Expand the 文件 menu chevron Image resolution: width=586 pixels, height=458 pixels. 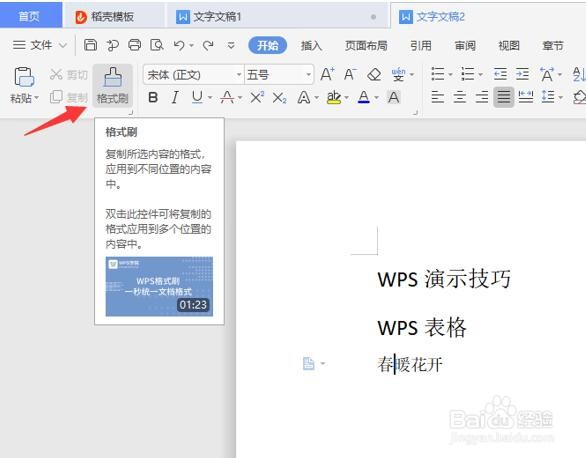pyautogui.click(x=63, y=46)
